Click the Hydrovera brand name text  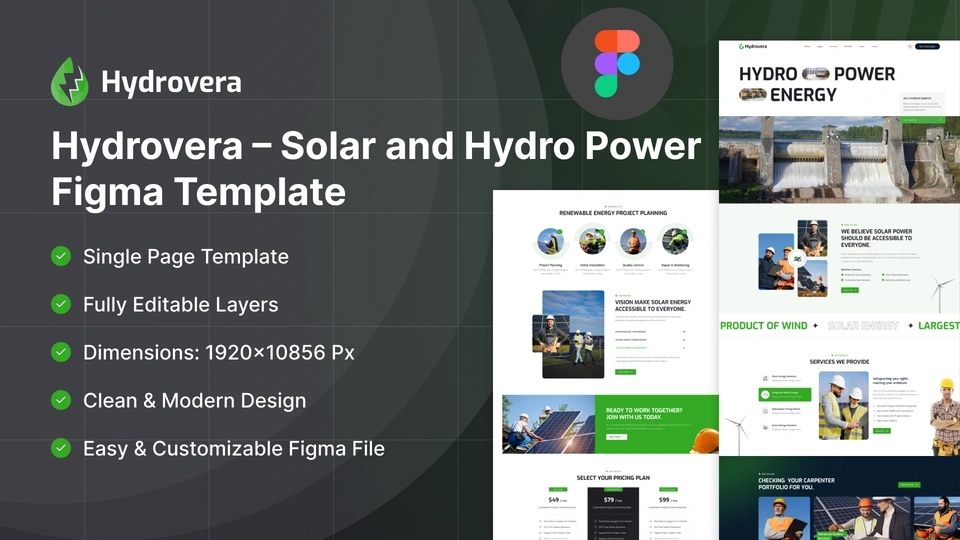171,83
